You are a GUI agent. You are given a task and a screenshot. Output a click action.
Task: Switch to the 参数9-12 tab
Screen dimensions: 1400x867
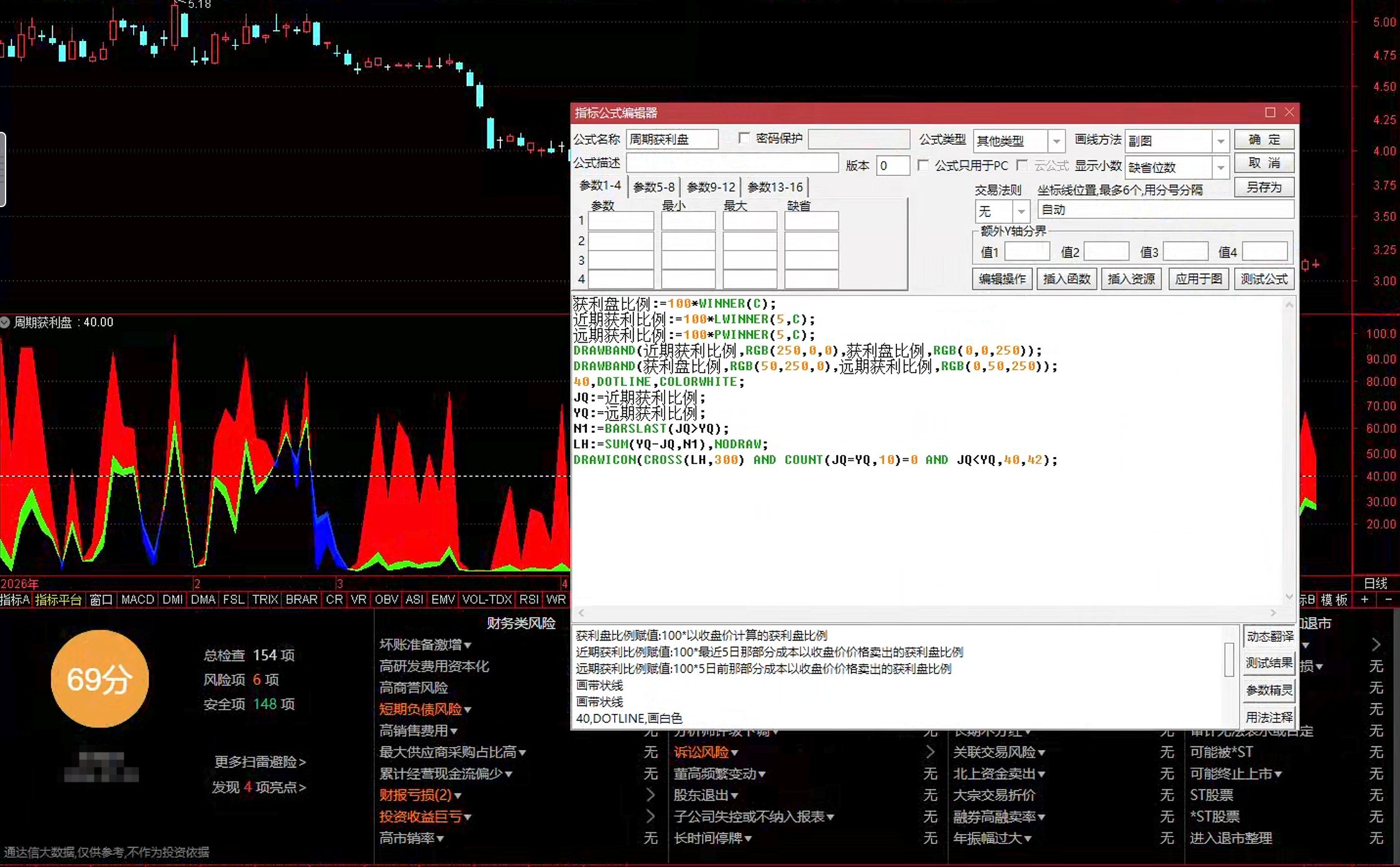[711, 187]
